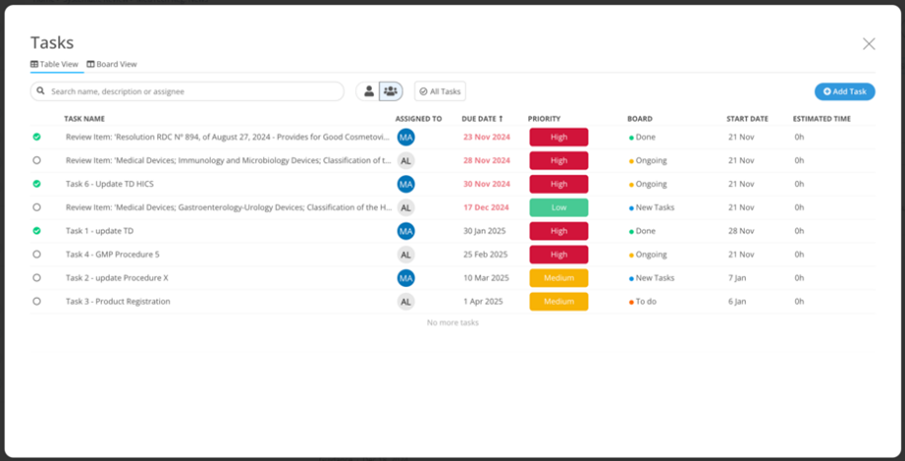This screenshot has height=461, width=905.
Task: Click due date 10 Mar 2025
Action: pyautogui.click(x=486, y=278)
